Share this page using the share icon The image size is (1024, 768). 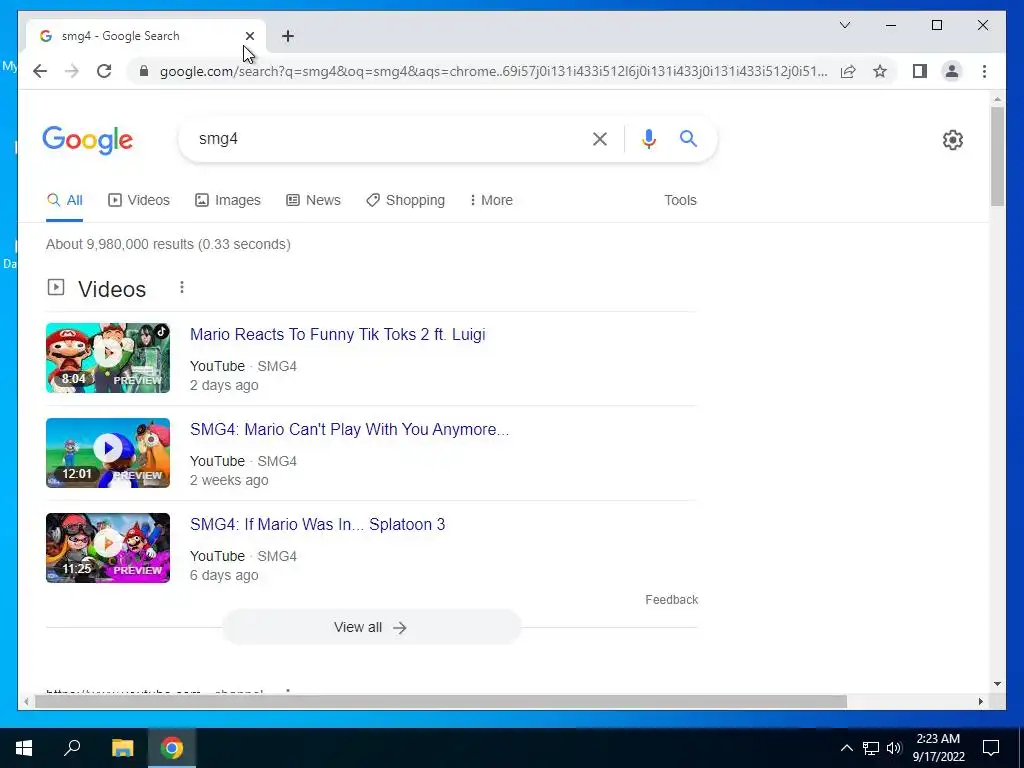click(x=848, y=71)
